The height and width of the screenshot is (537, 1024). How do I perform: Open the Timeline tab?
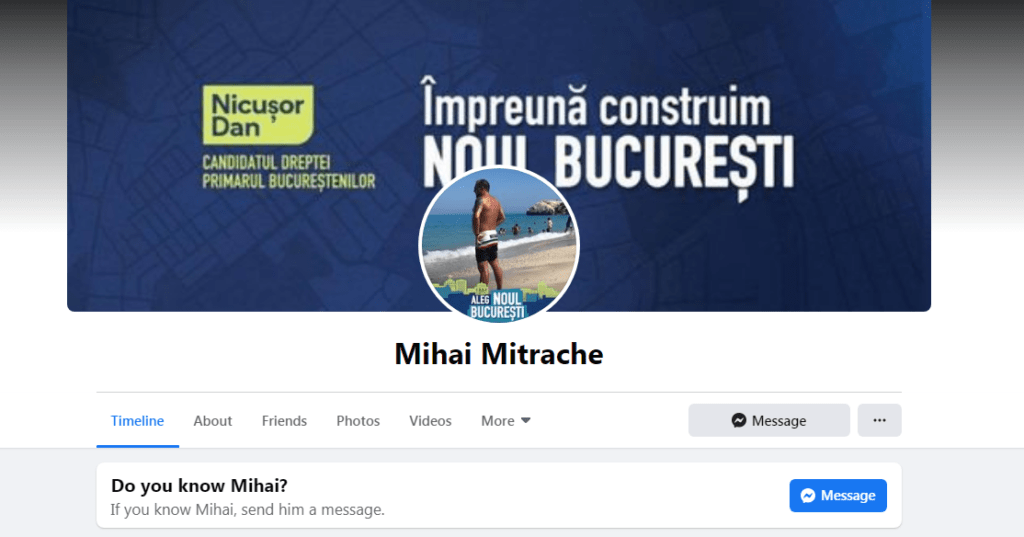tap(137, 421)
